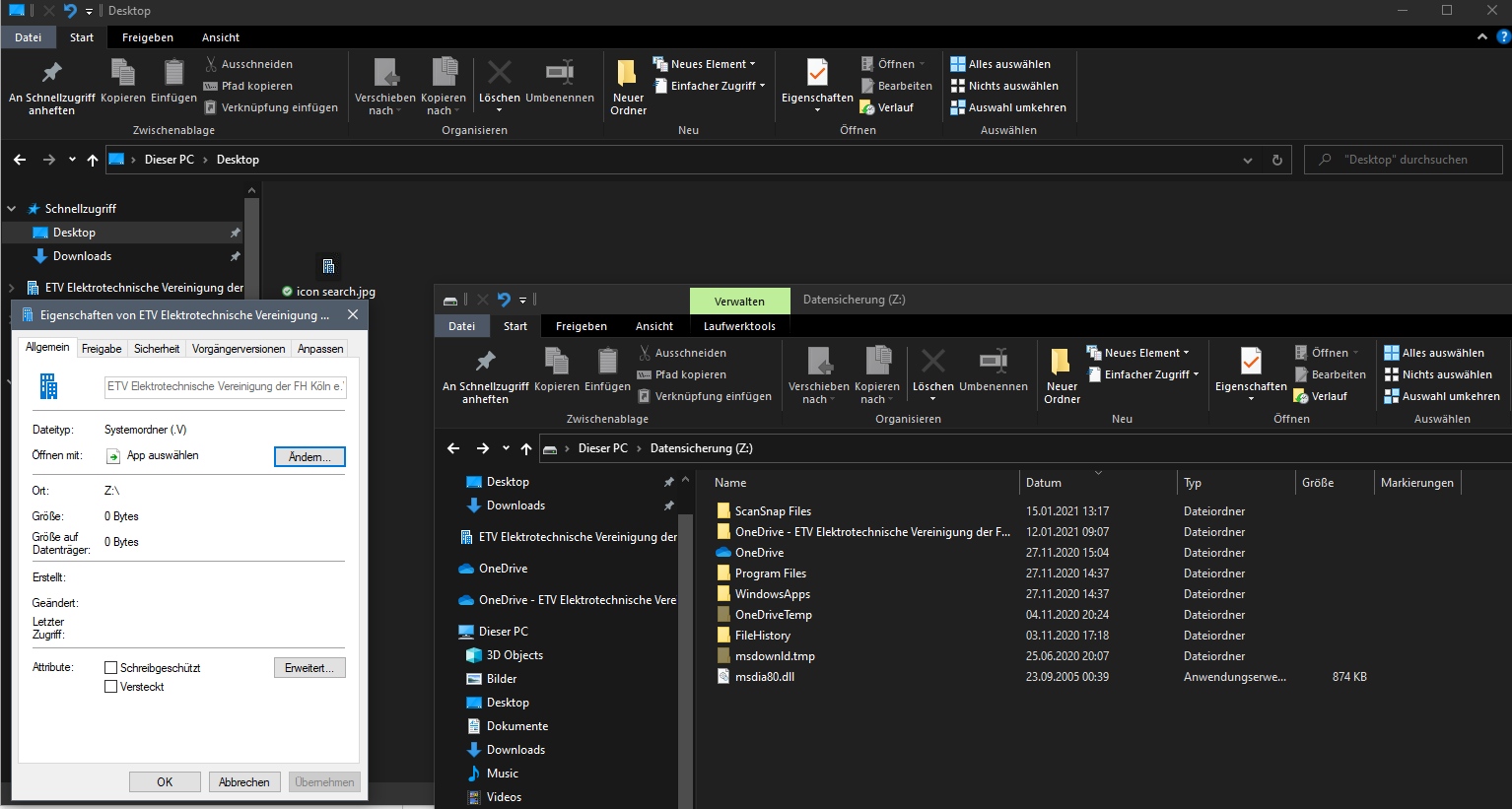Click Pfad kopieren in Desktop window ribbon
Viewport: 1512px width, 809px height.
(248, 86)
